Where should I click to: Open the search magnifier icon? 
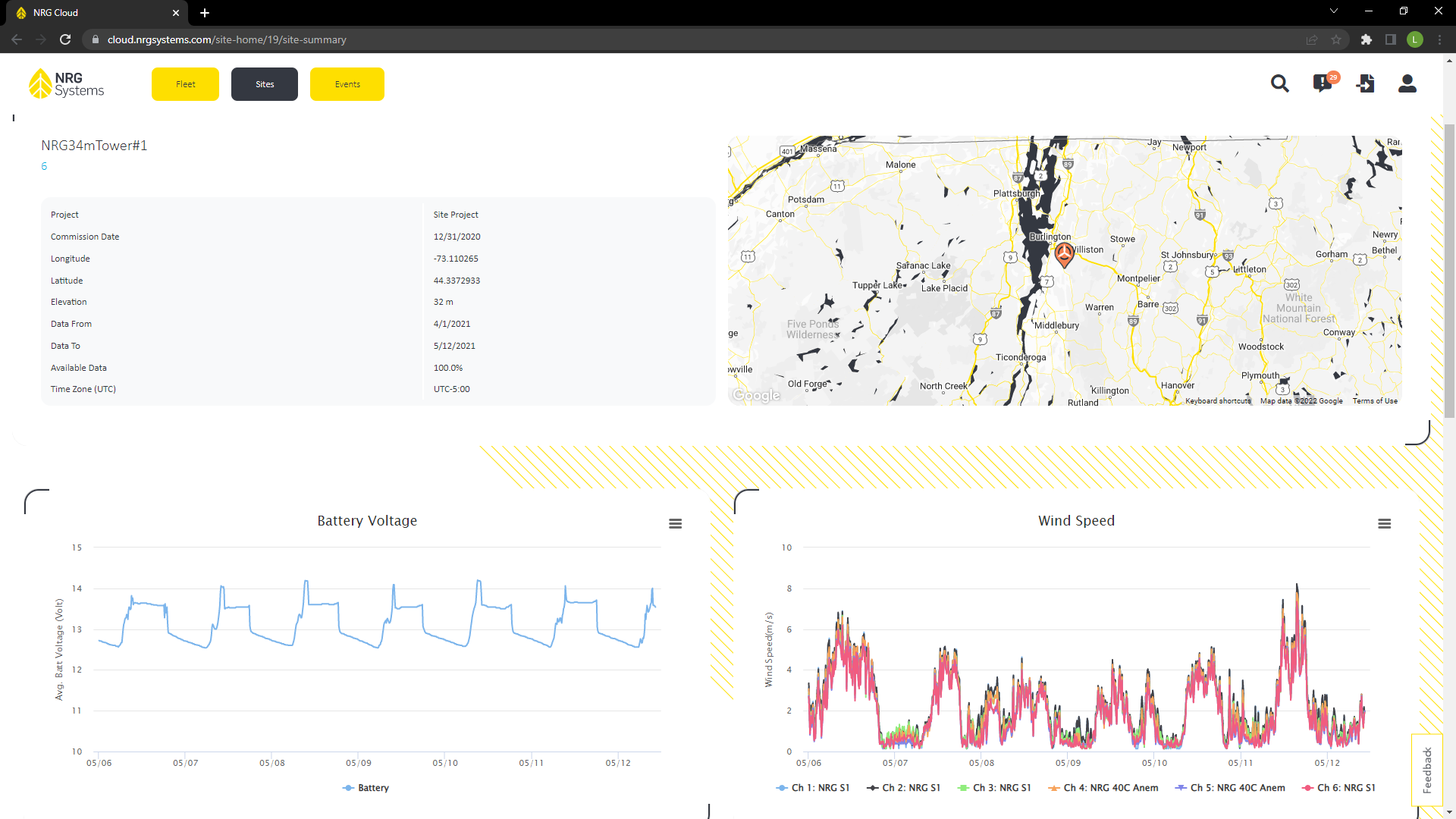point(1280,83)
